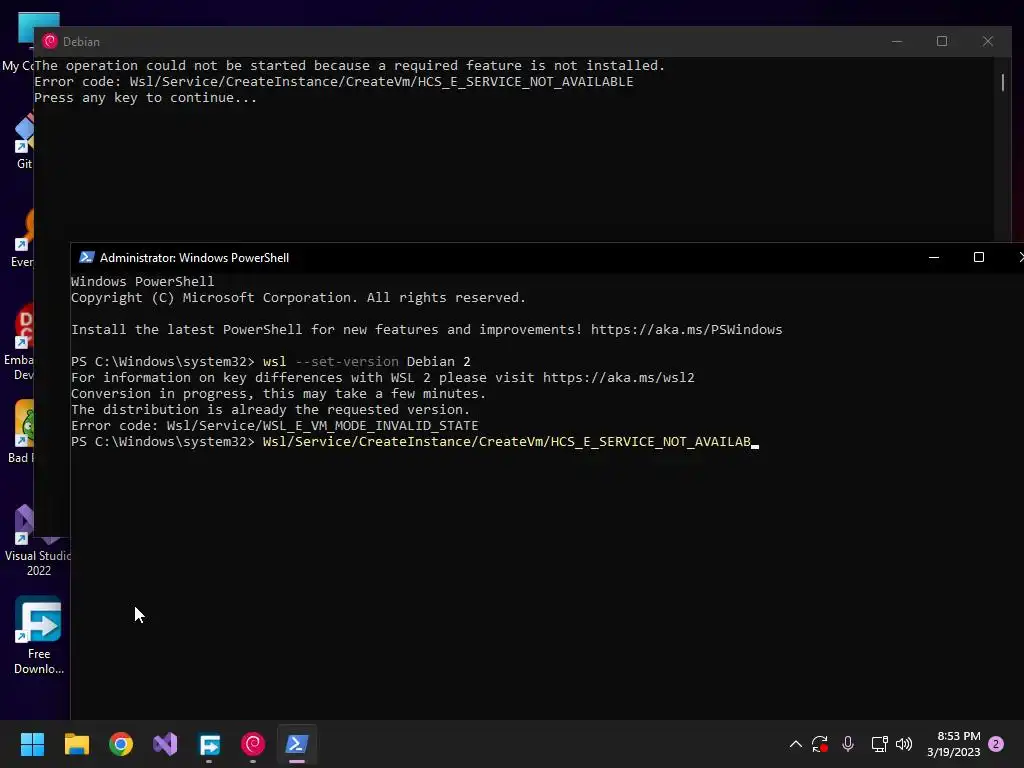Open network settings tray icon

pyautogui.click(x=879, y=744)
